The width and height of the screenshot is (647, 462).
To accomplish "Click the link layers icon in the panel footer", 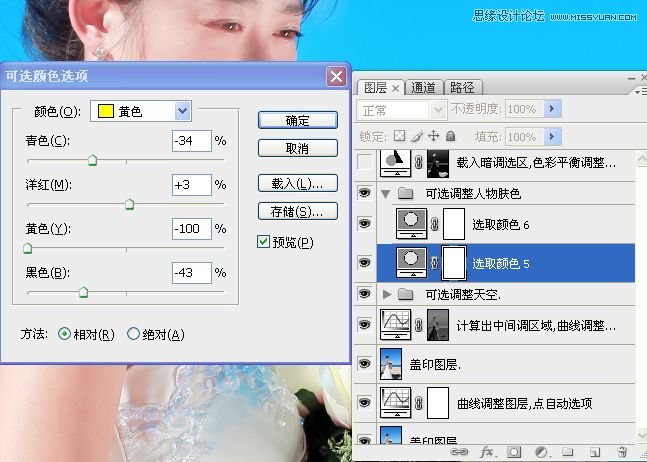I will click(x=458, y=452).
